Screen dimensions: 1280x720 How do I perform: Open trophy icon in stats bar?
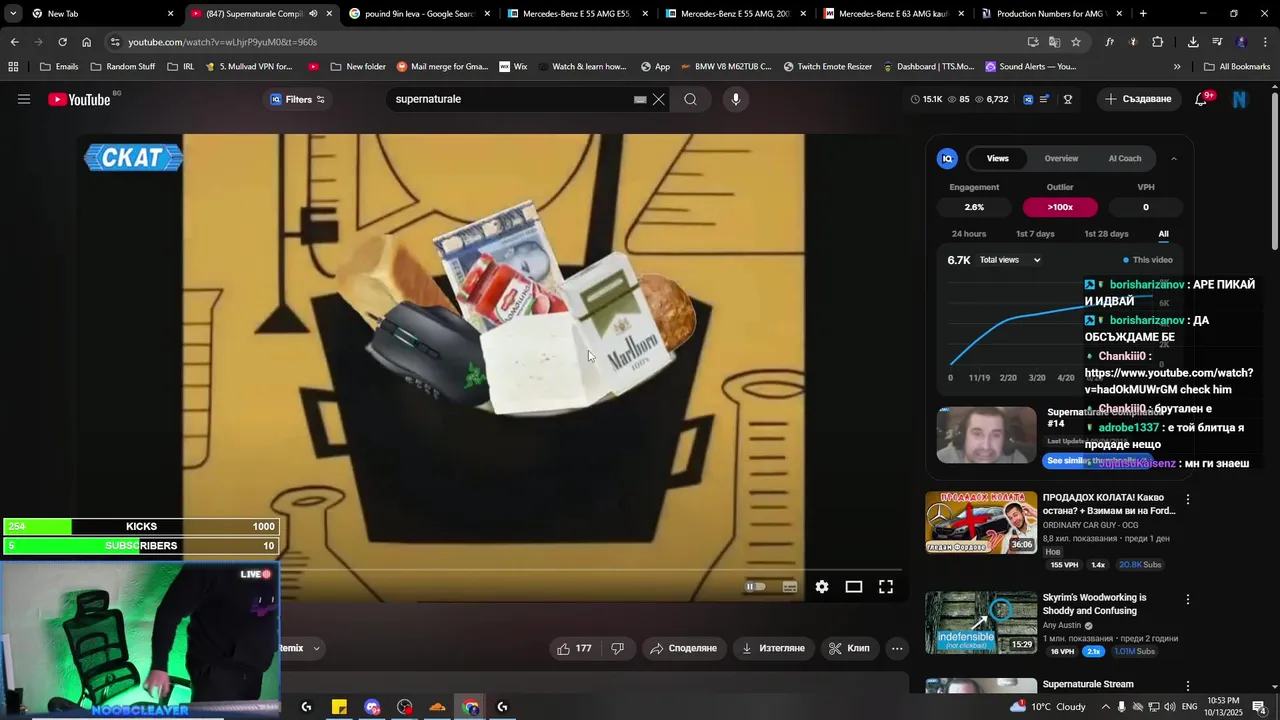coord(1068,99)
